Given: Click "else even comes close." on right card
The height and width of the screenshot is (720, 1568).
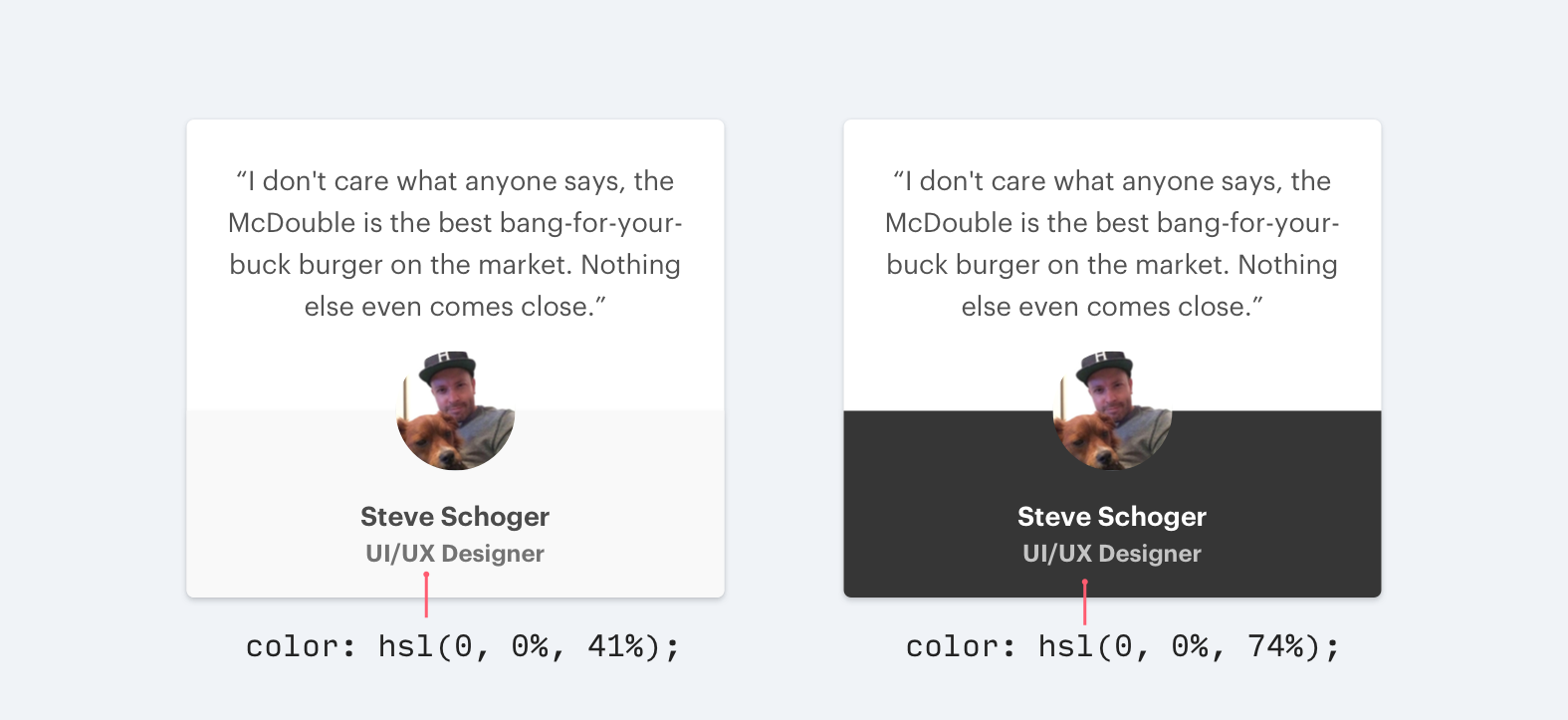Looking at the screenshot, I should pos(1107,307).
